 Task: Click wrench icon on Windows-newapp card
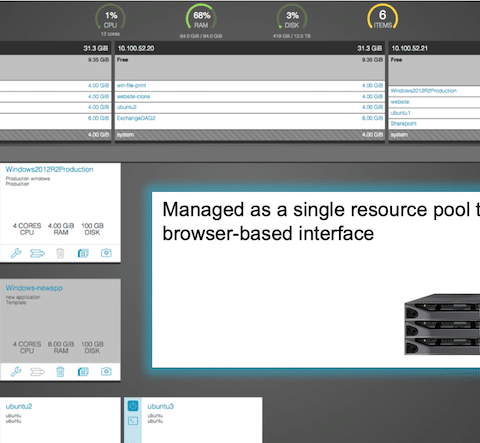tap(16, 371)
